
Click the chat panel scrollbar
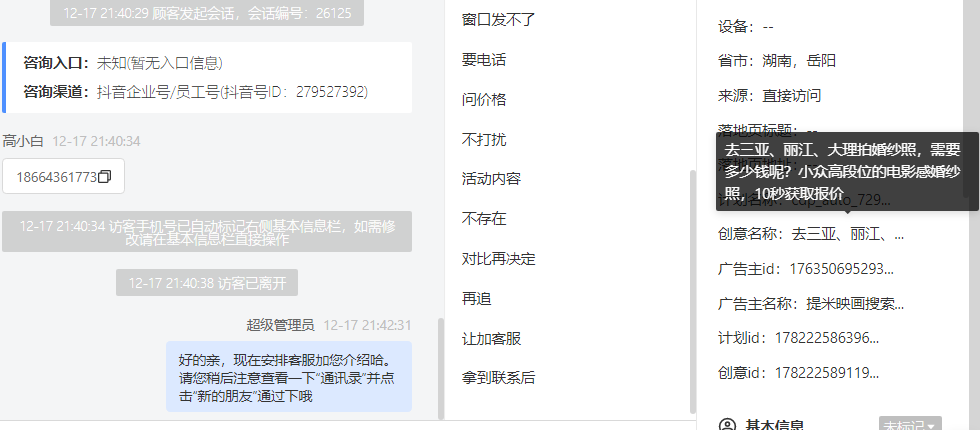[441, 369]
